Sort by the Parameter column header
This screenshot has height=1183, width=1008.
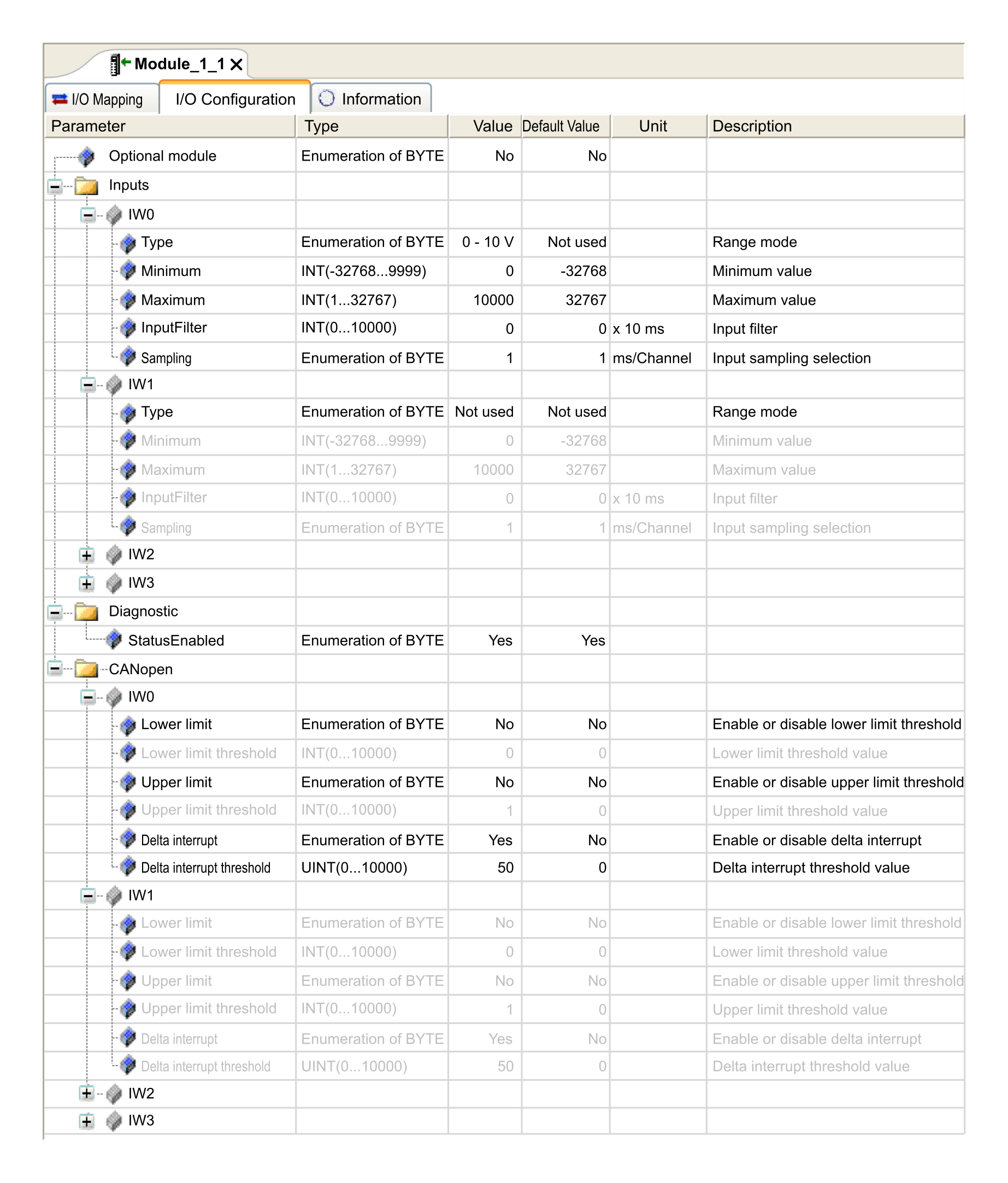pyautogui.click(x=170, y=126)
